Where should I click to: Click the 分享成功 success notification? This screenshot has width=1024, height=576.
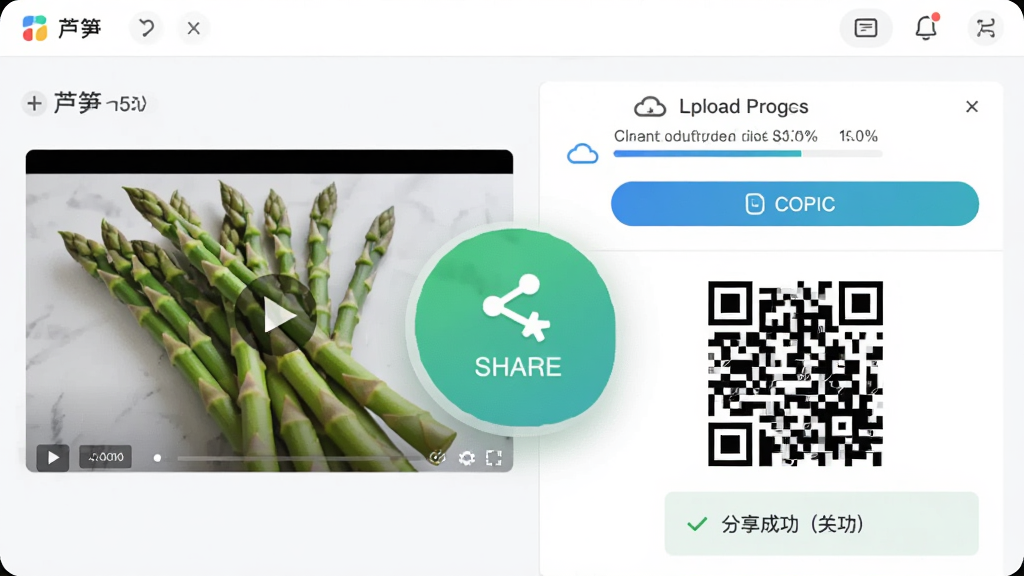click(822, 524)
